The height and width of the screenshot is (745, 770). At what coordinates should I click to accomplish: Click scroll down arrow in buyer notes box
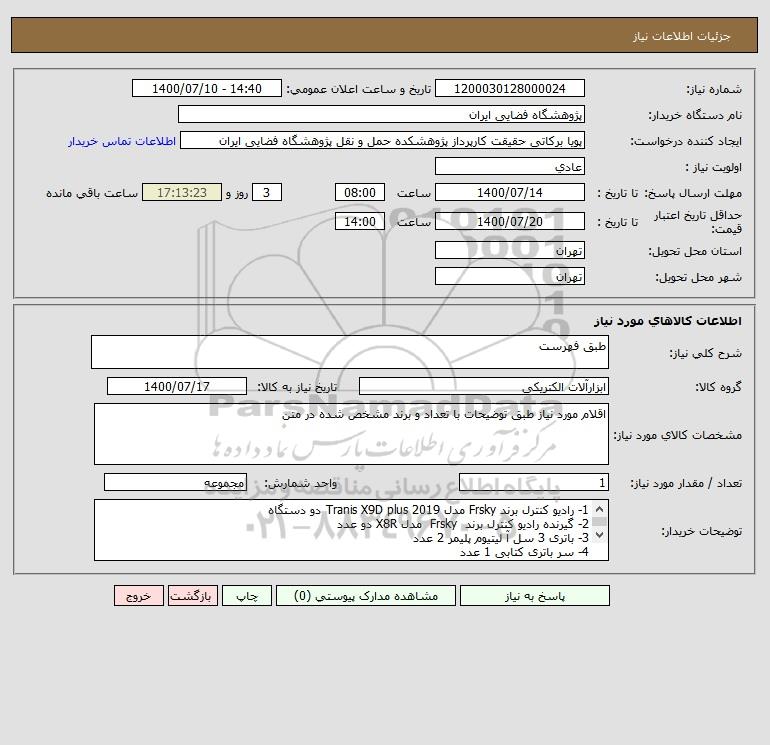[600, 534]
